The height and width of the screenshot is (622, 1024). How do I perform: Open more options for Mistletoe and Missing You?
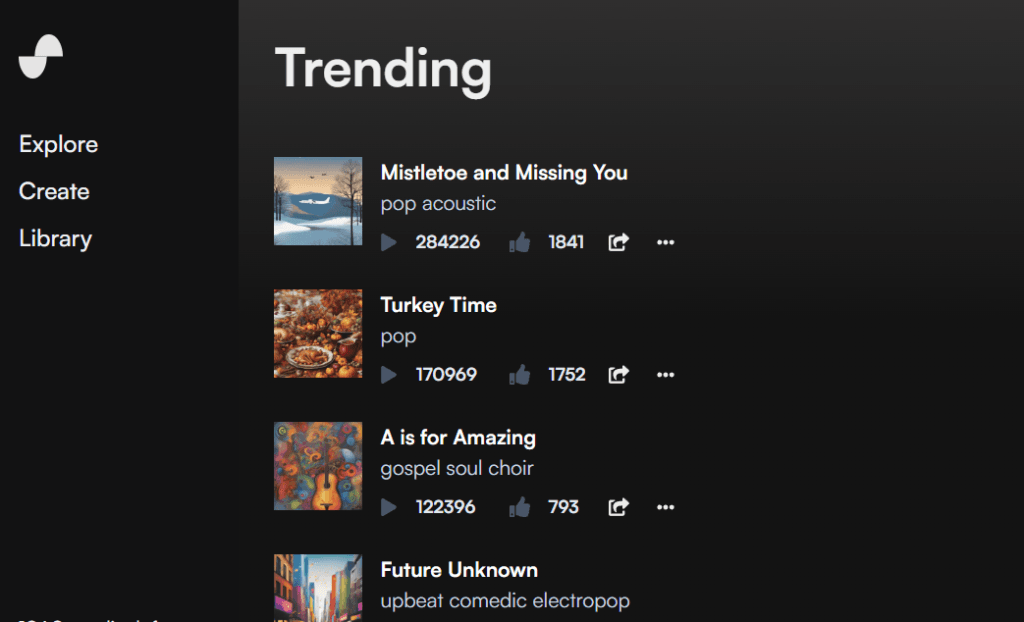665,242
